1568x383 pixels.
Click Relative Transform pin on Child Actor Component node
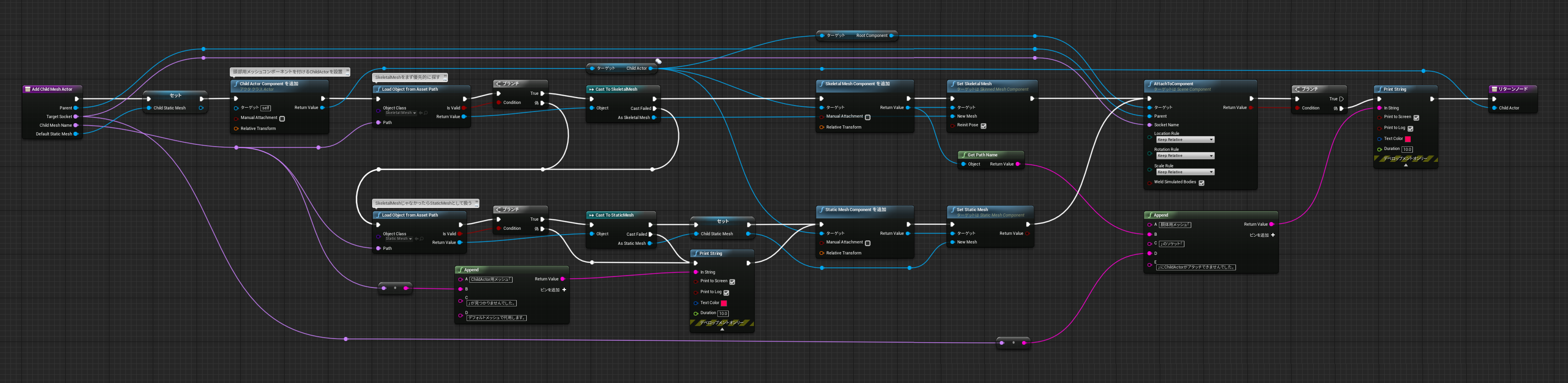coord(236,129)
